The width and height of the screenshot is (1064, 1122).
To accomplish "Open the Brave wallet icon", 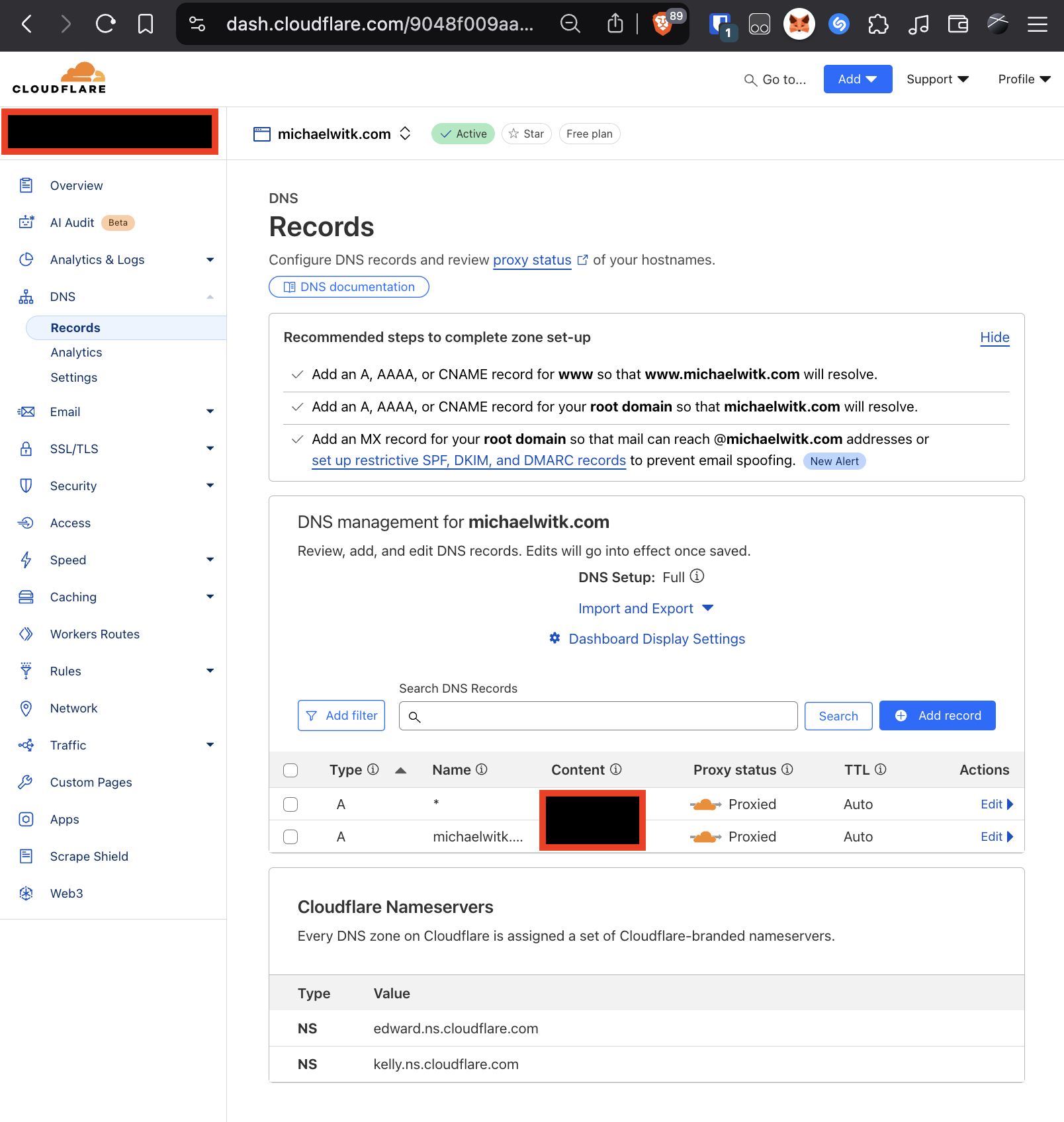I will (958, 24).
